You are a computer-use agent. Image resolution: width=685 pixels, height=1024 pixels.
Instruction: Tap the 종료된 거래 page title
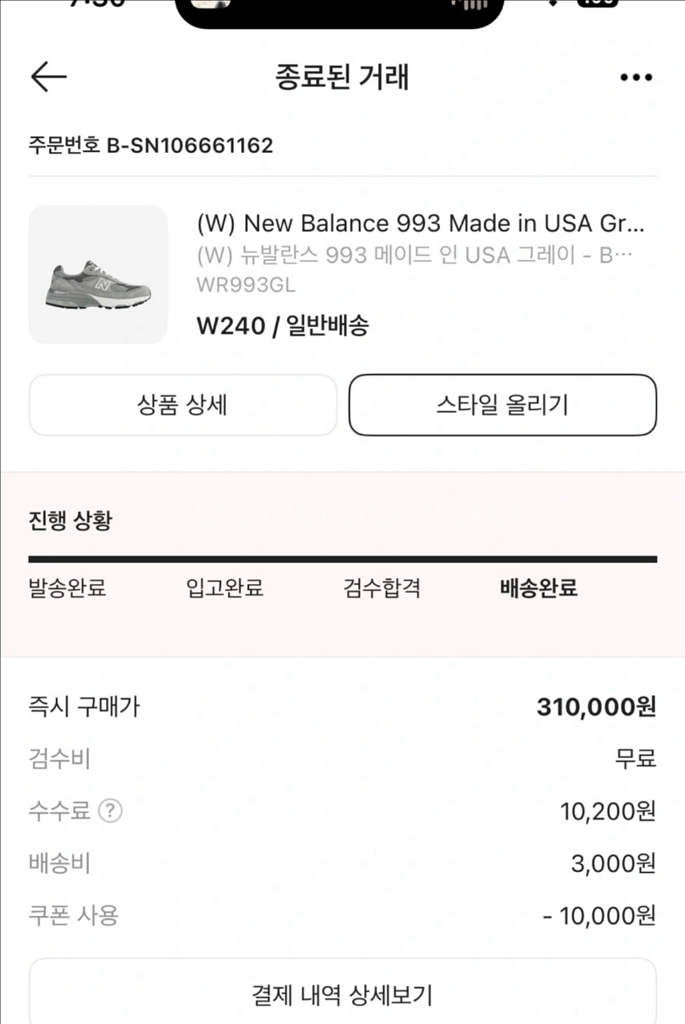pyautogui.click(x=342, y=77)
